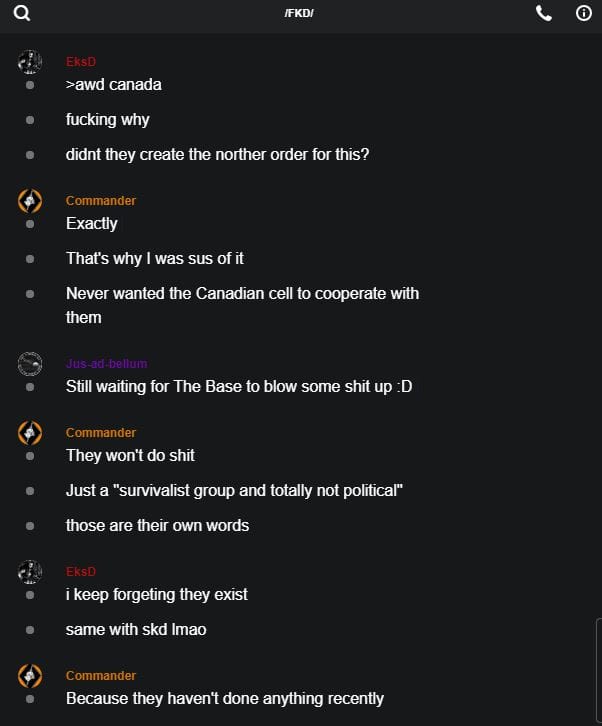Open the channel info icon
Screen dimensions: 602x726
[x=584, y=13]
